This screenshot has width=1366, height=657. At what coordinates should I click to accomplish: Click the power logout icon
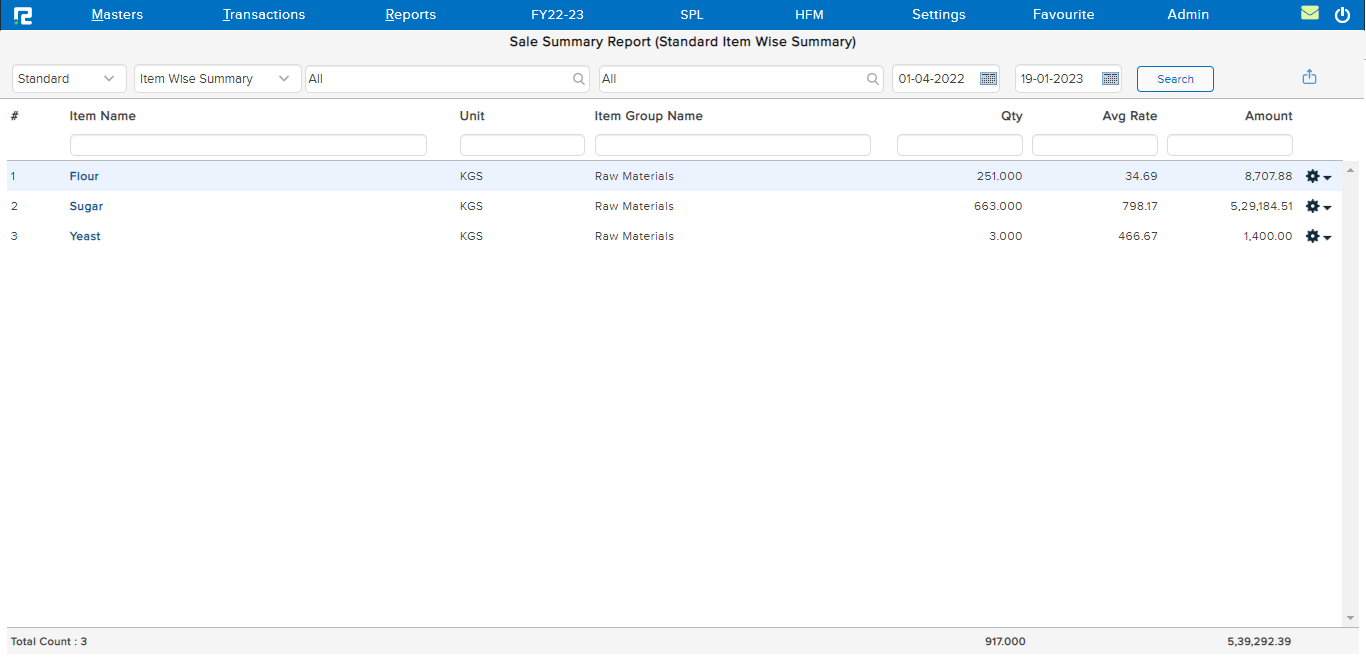coord(1342,15)
